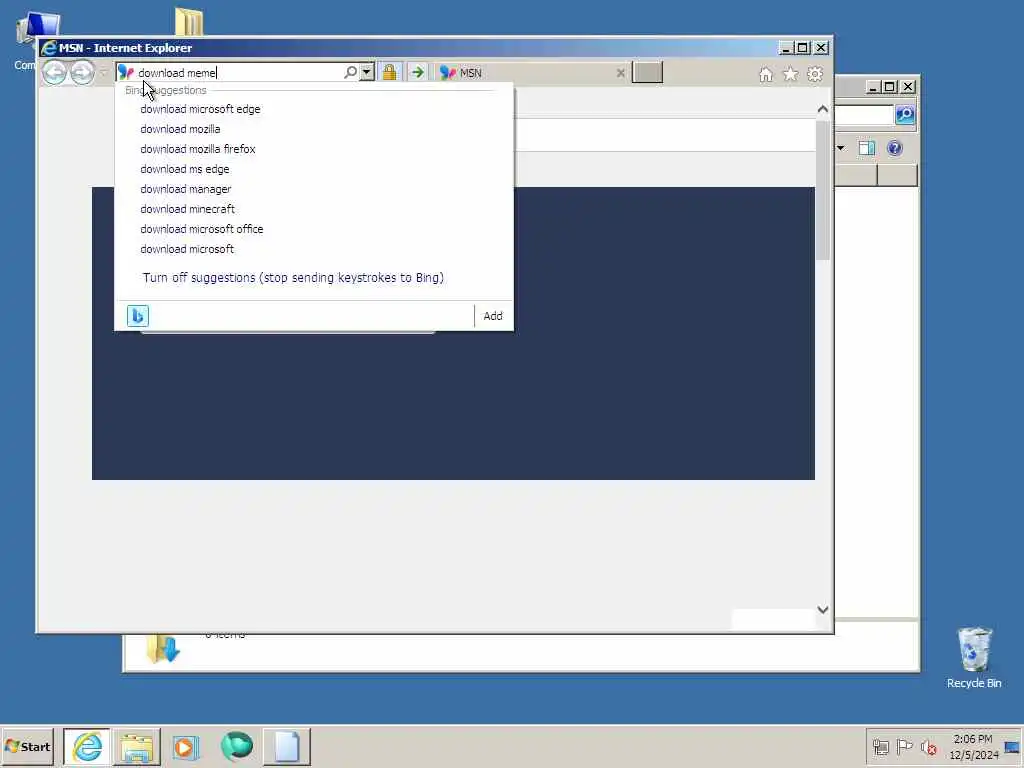
Task: Click Internet Explorer taskbar icon
Action: [87, 746]
